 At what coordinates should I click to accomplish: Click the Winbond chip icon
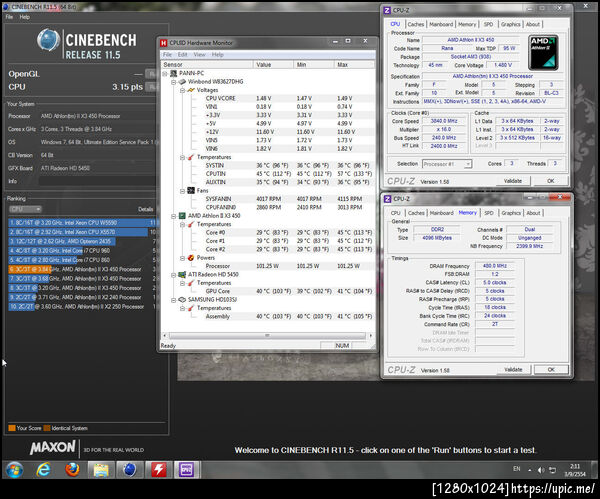click(182, 82)
